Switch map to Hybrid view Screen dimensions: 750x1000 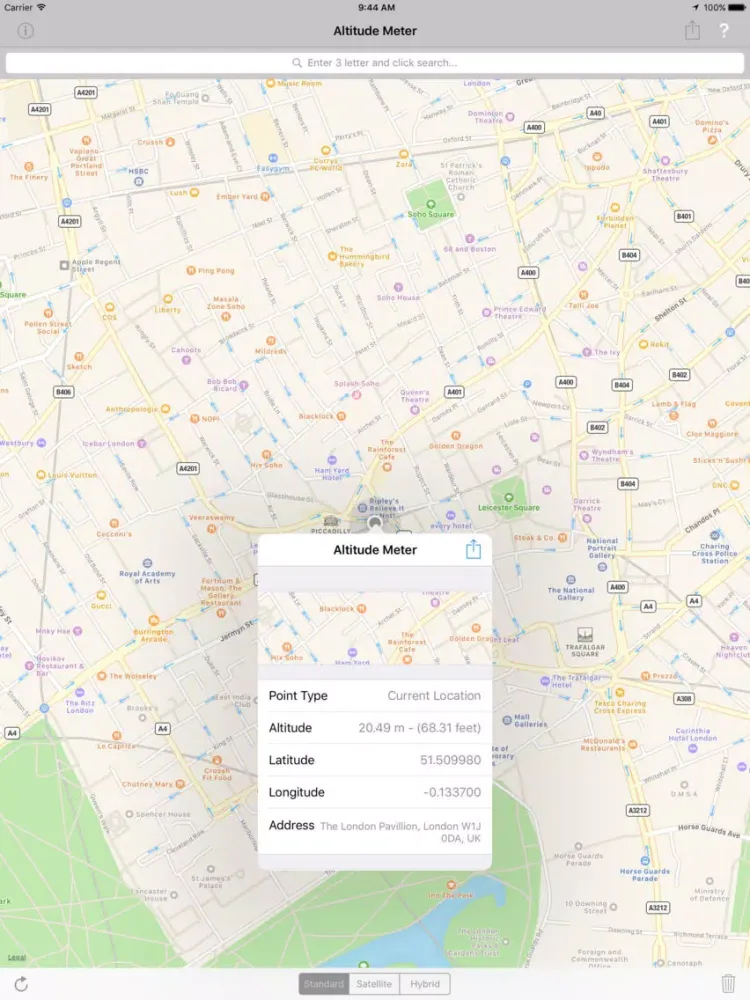pyautogui.click(x=425, y=983)
